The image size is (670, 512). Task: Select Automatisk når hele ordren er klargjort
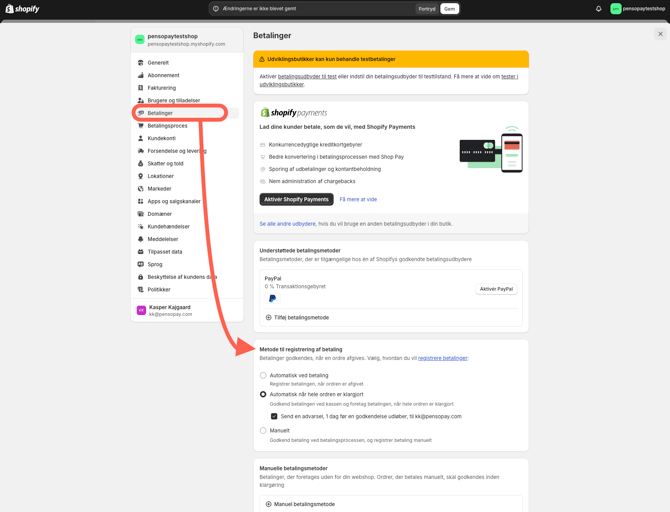[x=263, y=394]
